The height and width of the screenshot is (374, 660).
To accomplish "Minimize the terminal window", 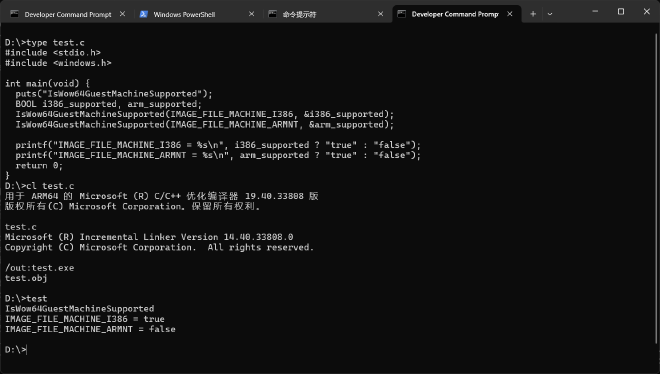I will tap(595, 12).
